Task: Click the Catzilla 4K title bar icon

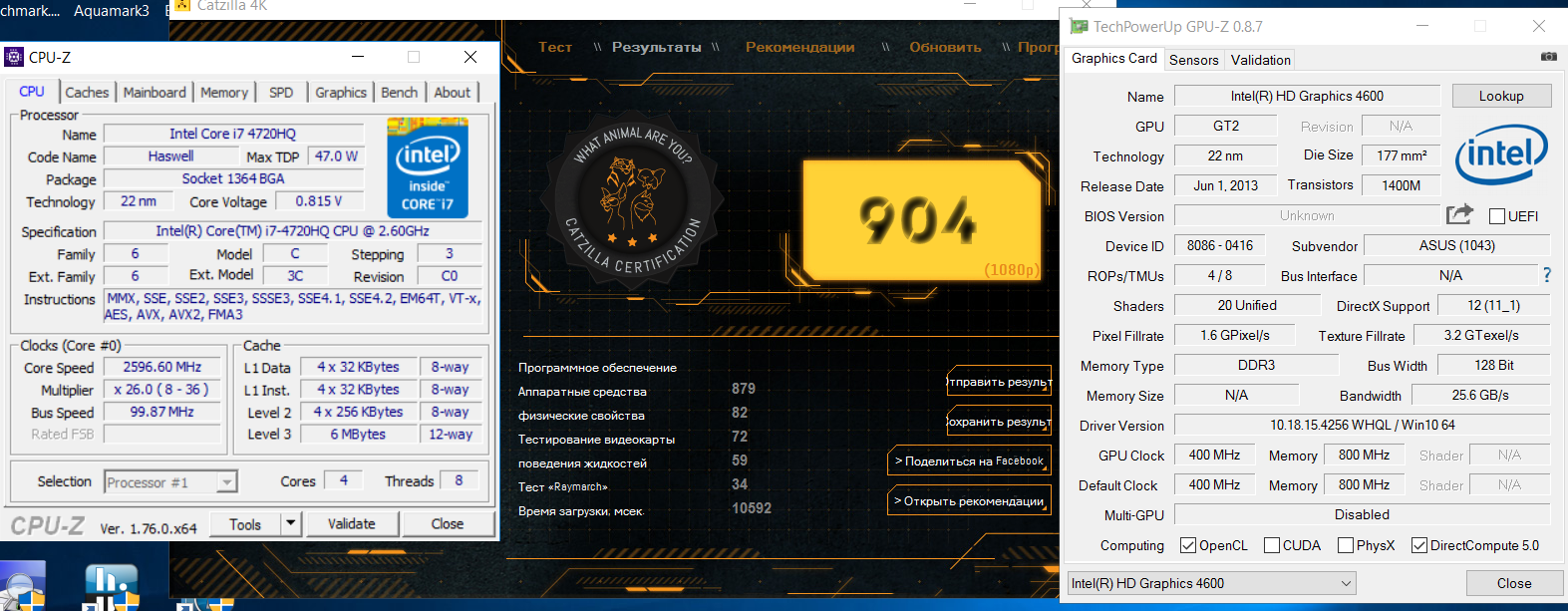Action: point(182,6)
